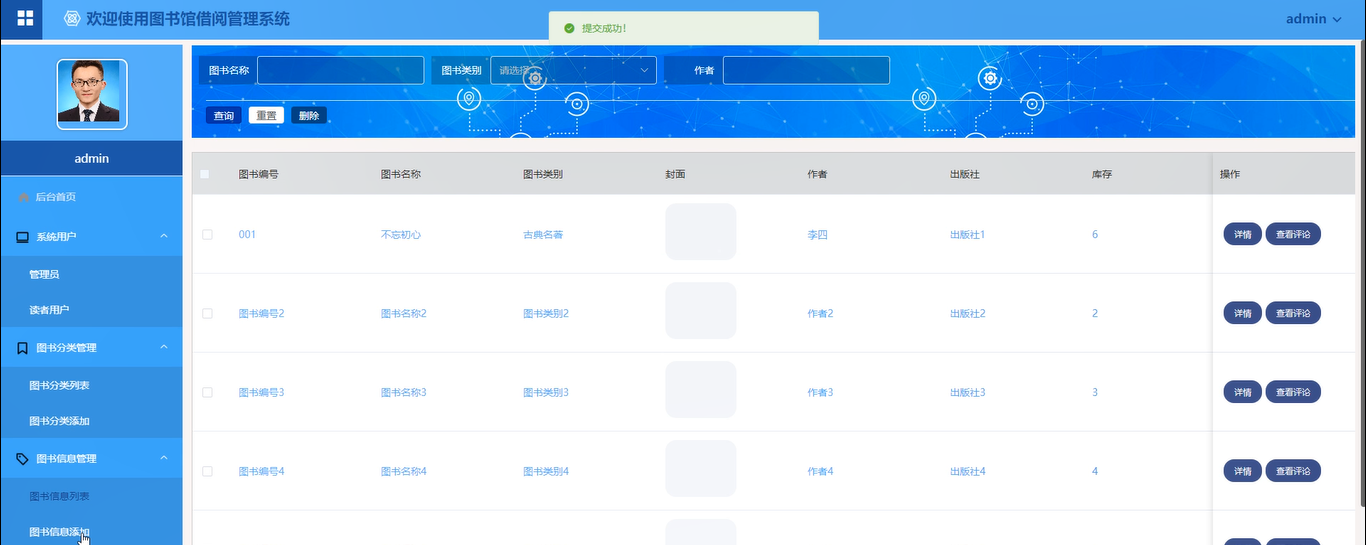This screenshot has height=545, width=1366.
Task: Click the admin avatar photo
Action: [x=92, y=94]
